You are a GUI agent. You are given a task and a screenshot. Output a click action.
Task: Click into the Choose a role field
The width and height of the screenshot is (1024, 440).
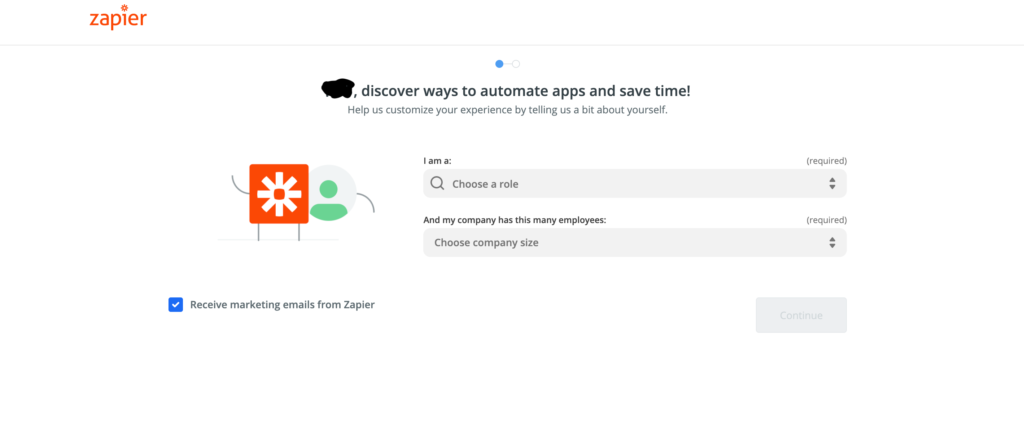pos(635,183)
